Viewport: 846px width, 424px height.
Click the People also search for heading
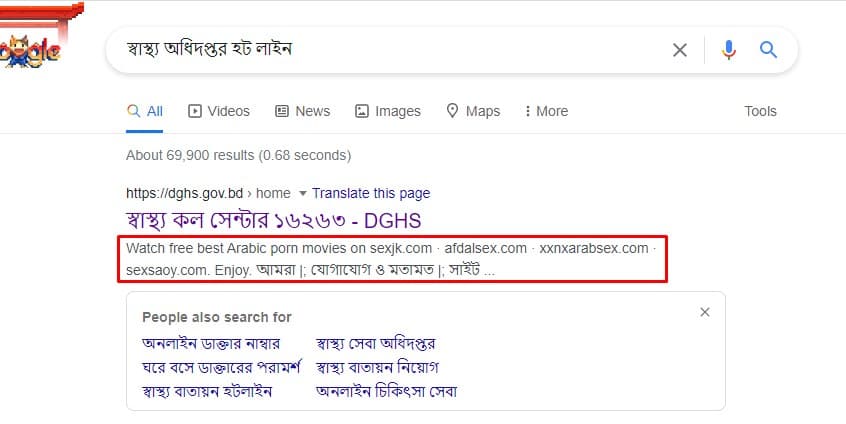pos(217,317)
